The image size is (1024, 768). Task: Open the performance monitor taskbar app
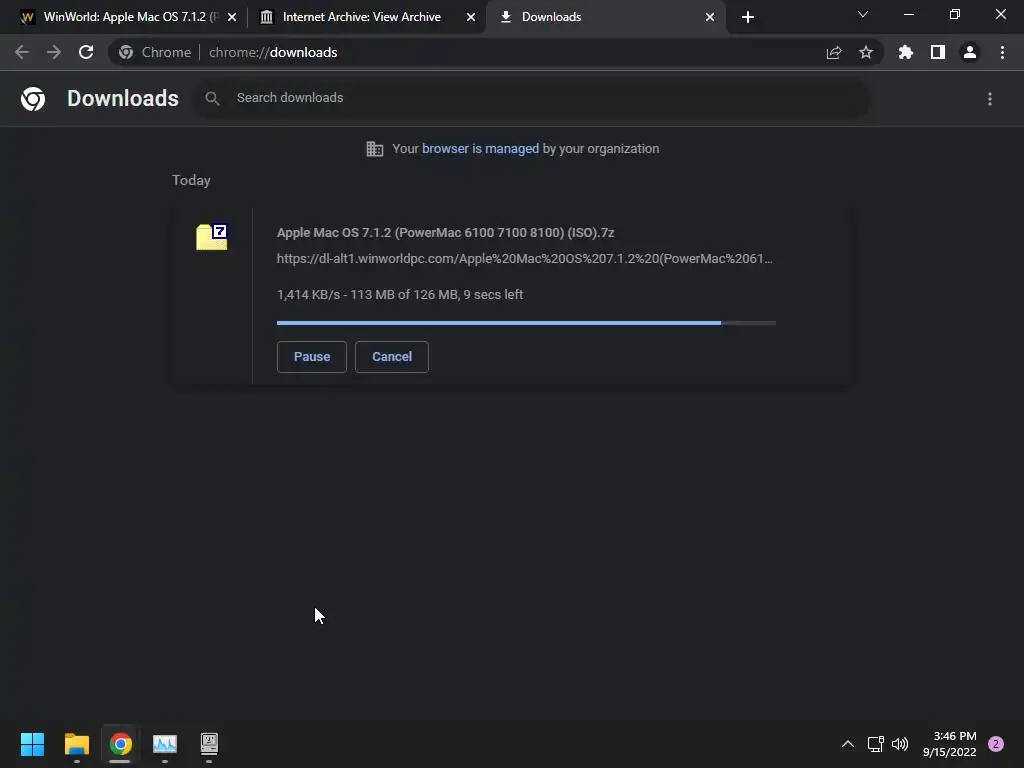pyautogui.click(x=165, y=744)
